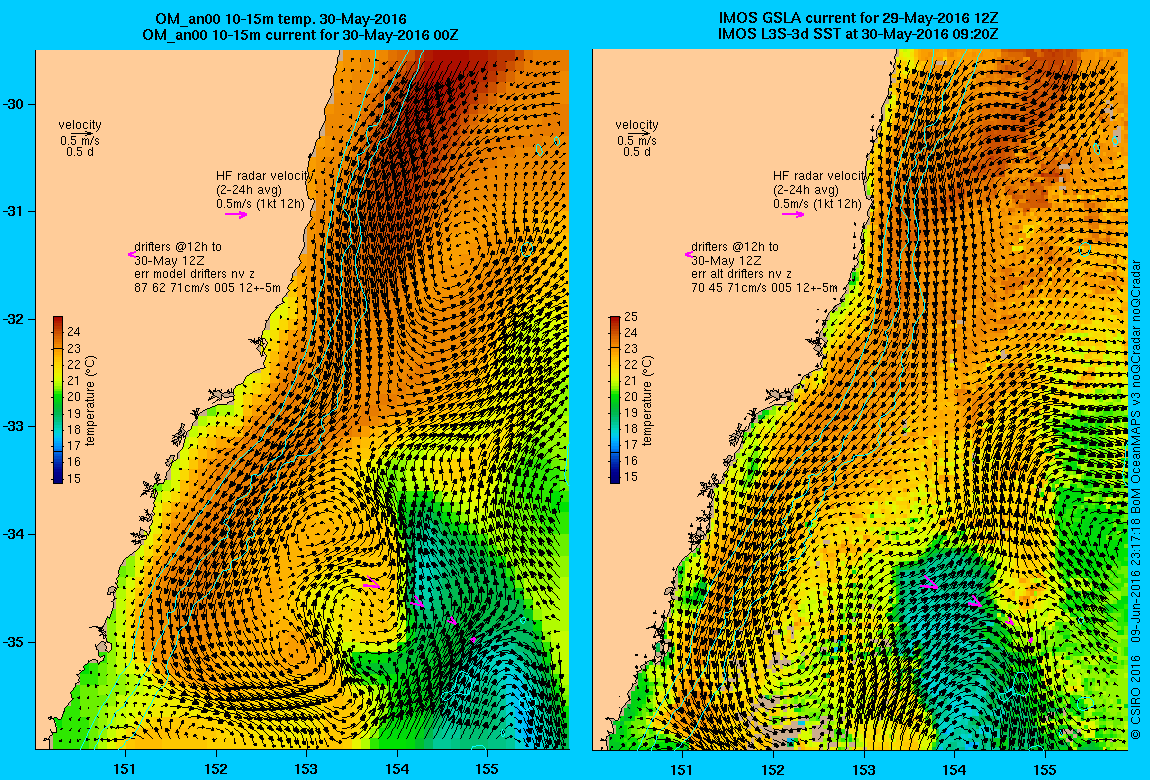Image resolution: width=1150 pixels, height=780 pixels.
Task: Click the left map title 'OM_an00 10-15m temp. 30-May-2016'
Action: 281,19
